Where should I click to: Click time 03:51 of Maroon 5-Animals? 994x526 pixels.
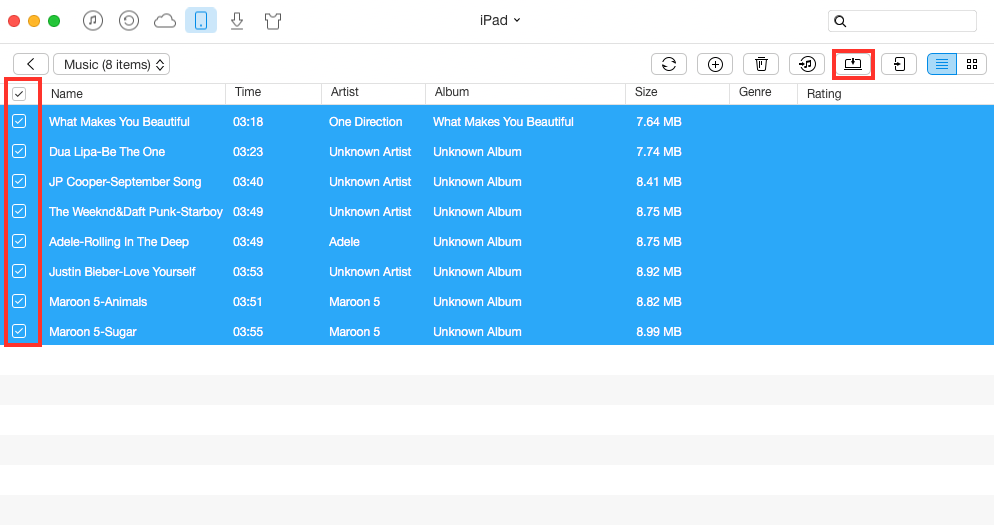[247, 302]
